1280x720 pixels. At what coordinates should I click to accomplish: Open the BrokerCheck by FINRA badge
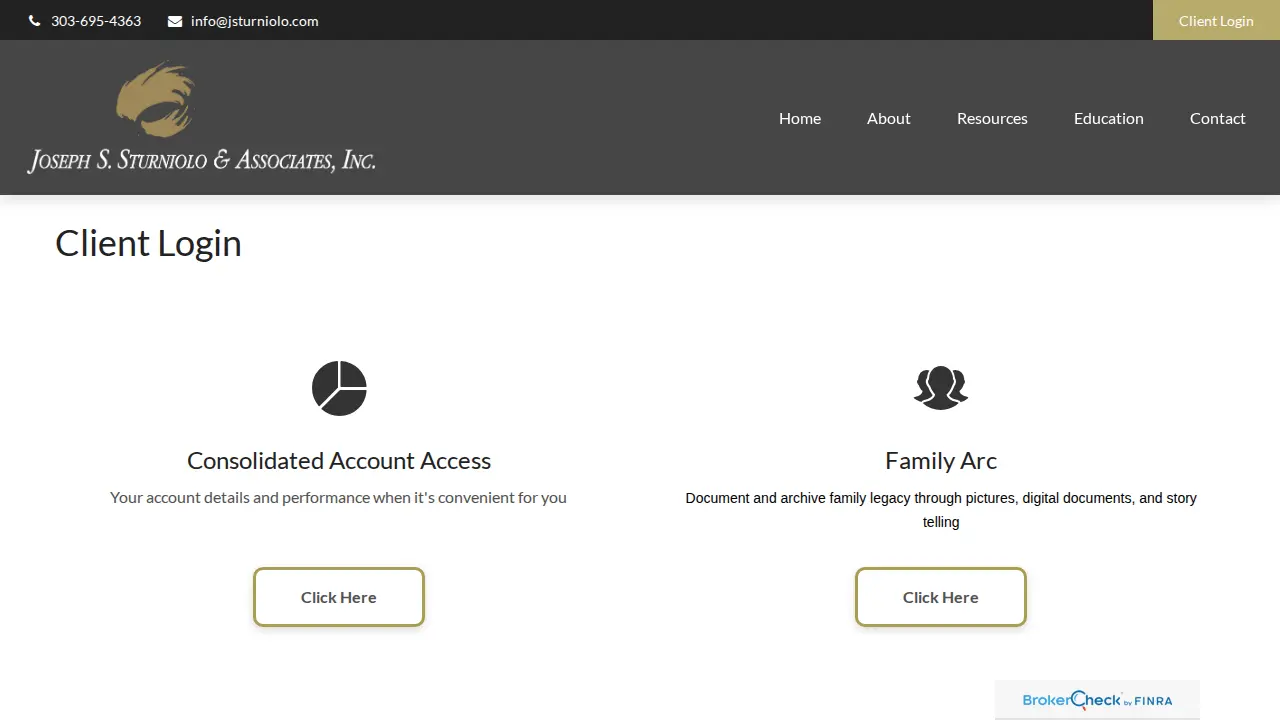1097,700
